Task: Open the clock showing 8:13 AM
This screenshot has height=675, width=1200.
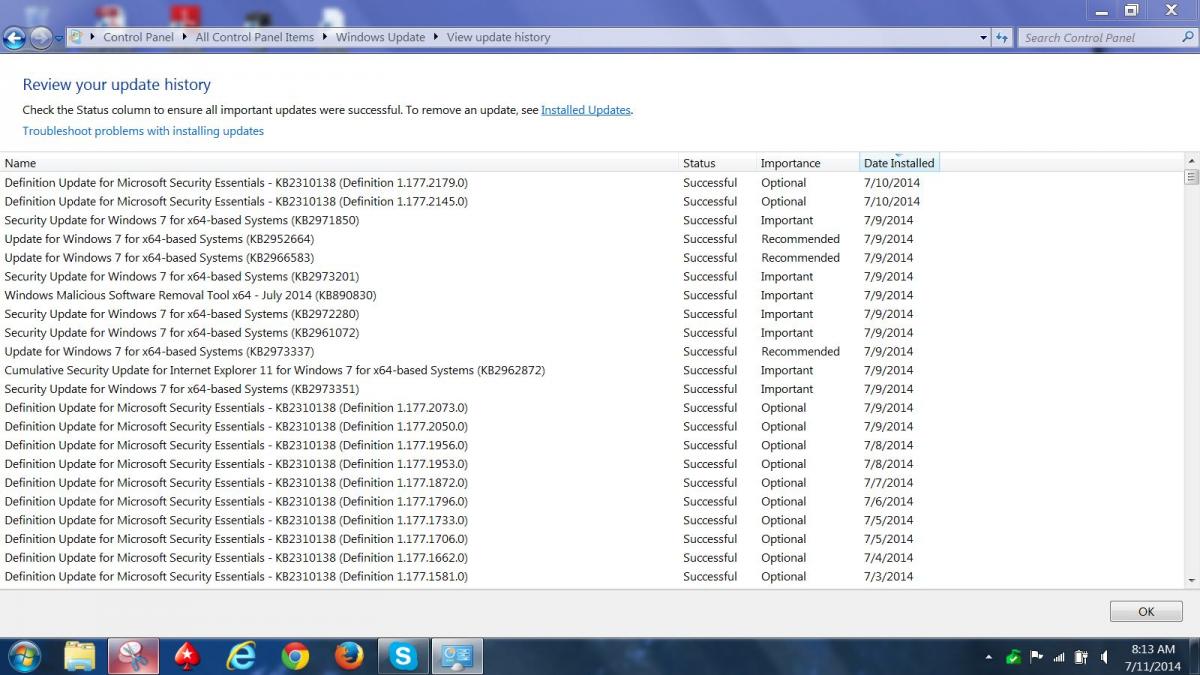Action: click(1152, 657)
